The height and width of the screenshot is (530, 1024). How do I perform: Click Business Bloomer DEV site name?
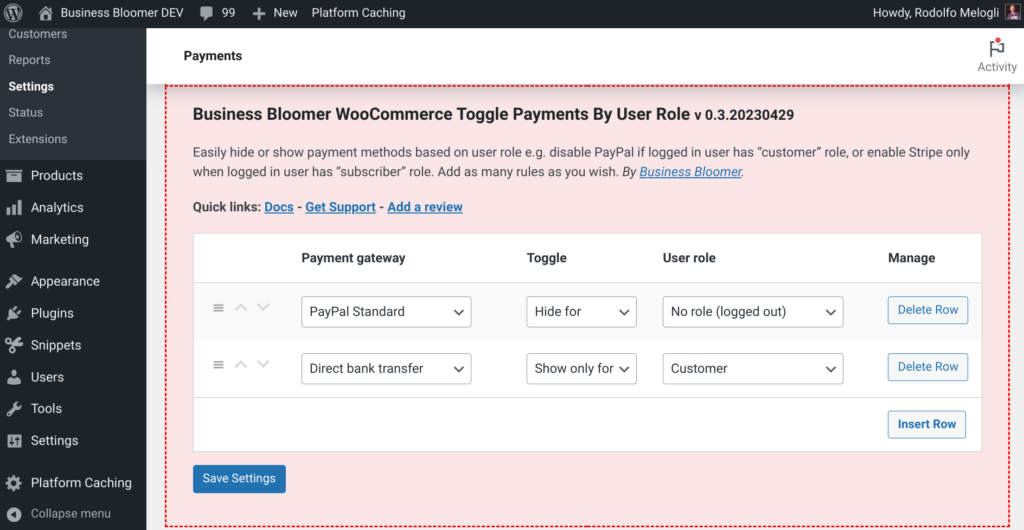(122, 13)
